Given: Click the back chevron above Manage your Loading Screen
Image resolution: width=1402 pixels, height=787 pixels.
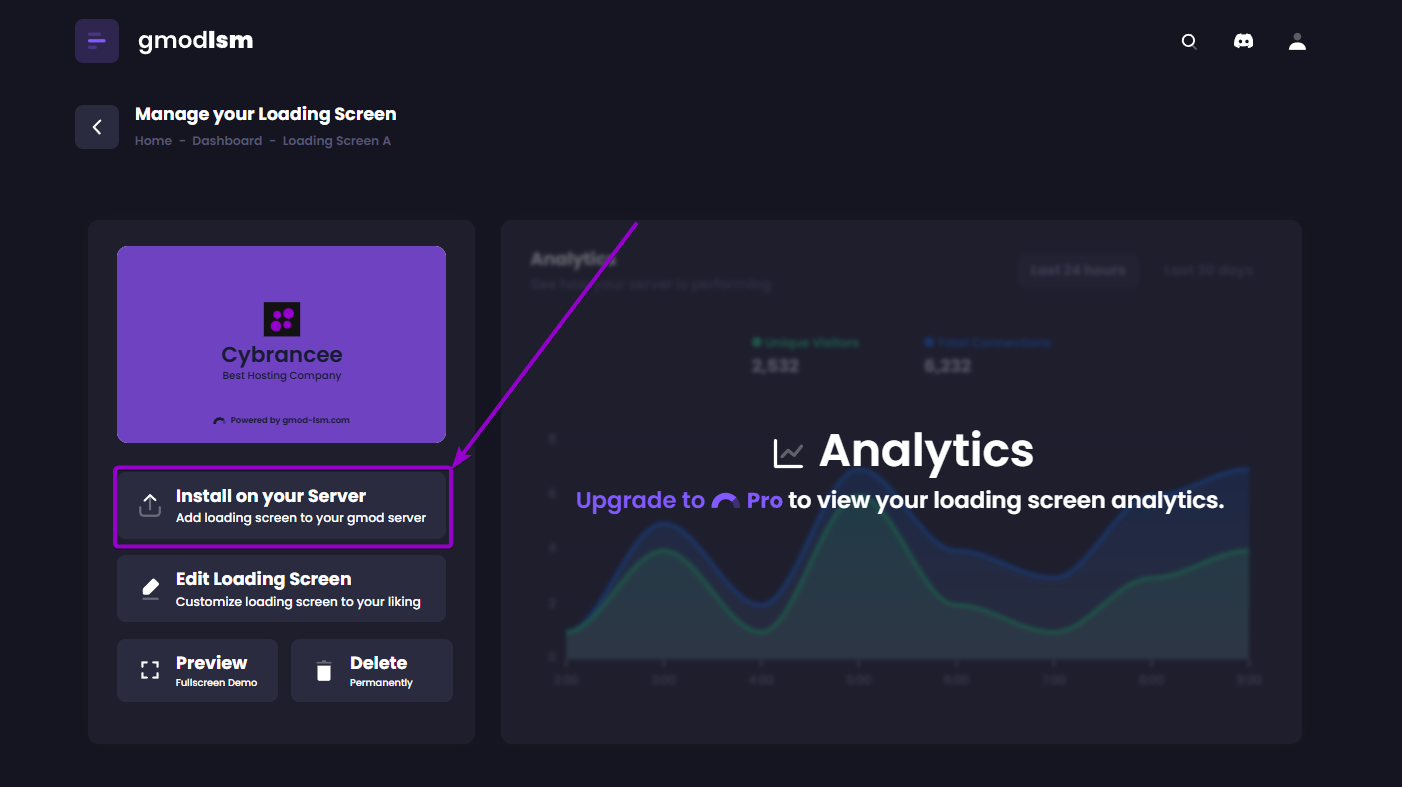Looking at the screenshot, I should pos(96,127).
